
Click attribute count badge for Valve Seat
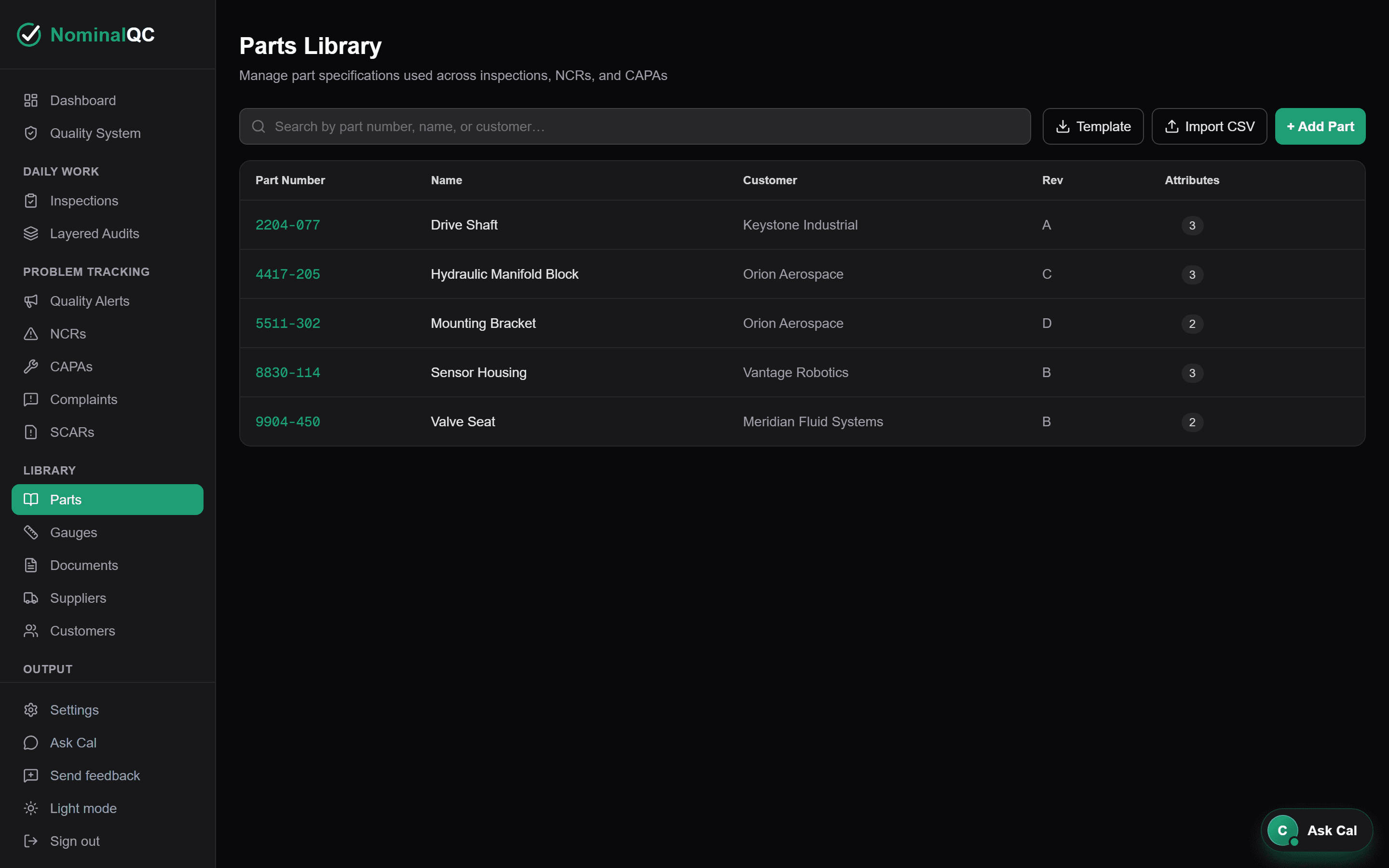pos(1192,422)
